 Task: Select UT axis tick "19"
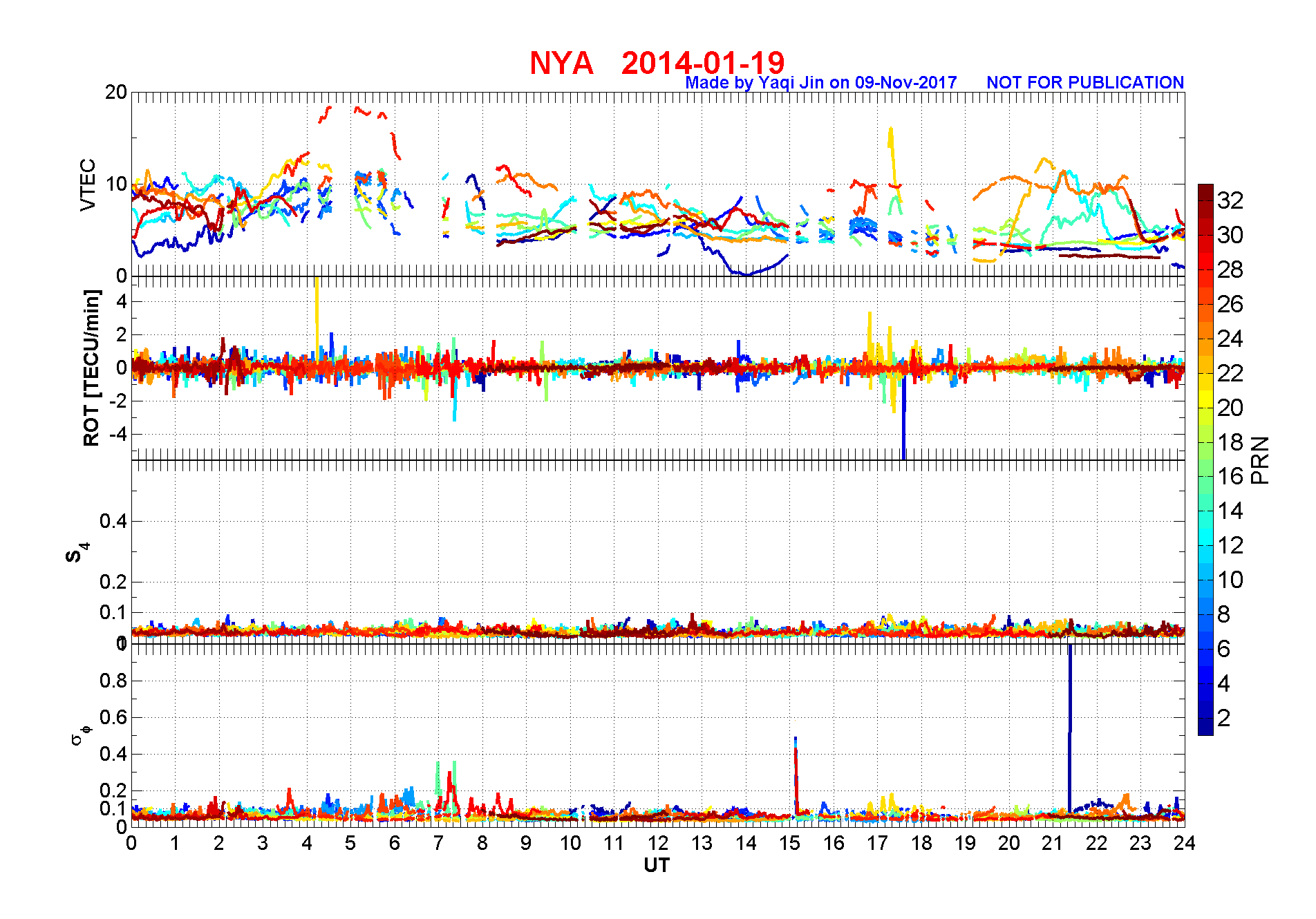pyautogui.click(x=965, y=843)
